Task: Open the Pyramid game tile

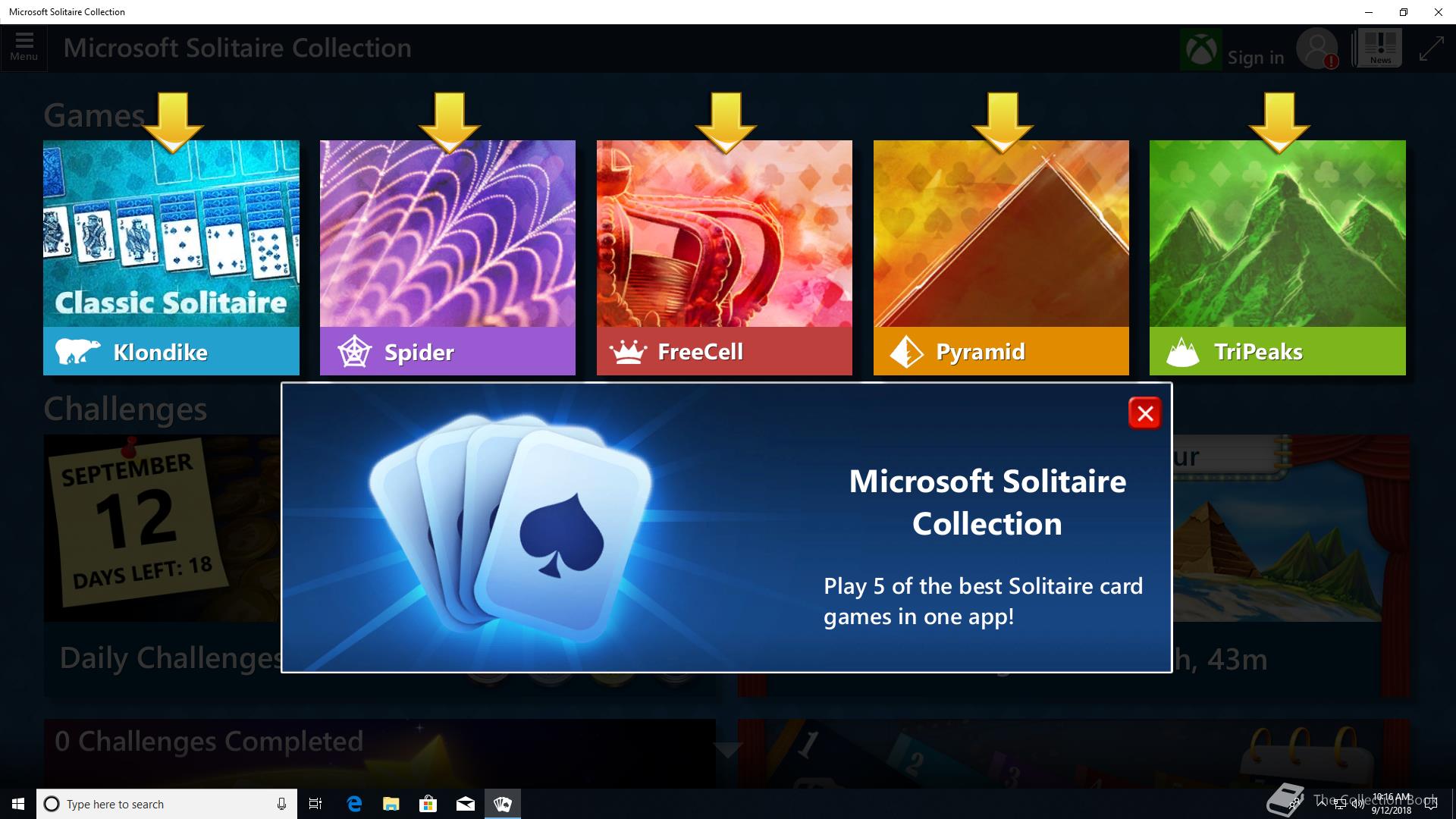Action: (x=1000, y=256)
